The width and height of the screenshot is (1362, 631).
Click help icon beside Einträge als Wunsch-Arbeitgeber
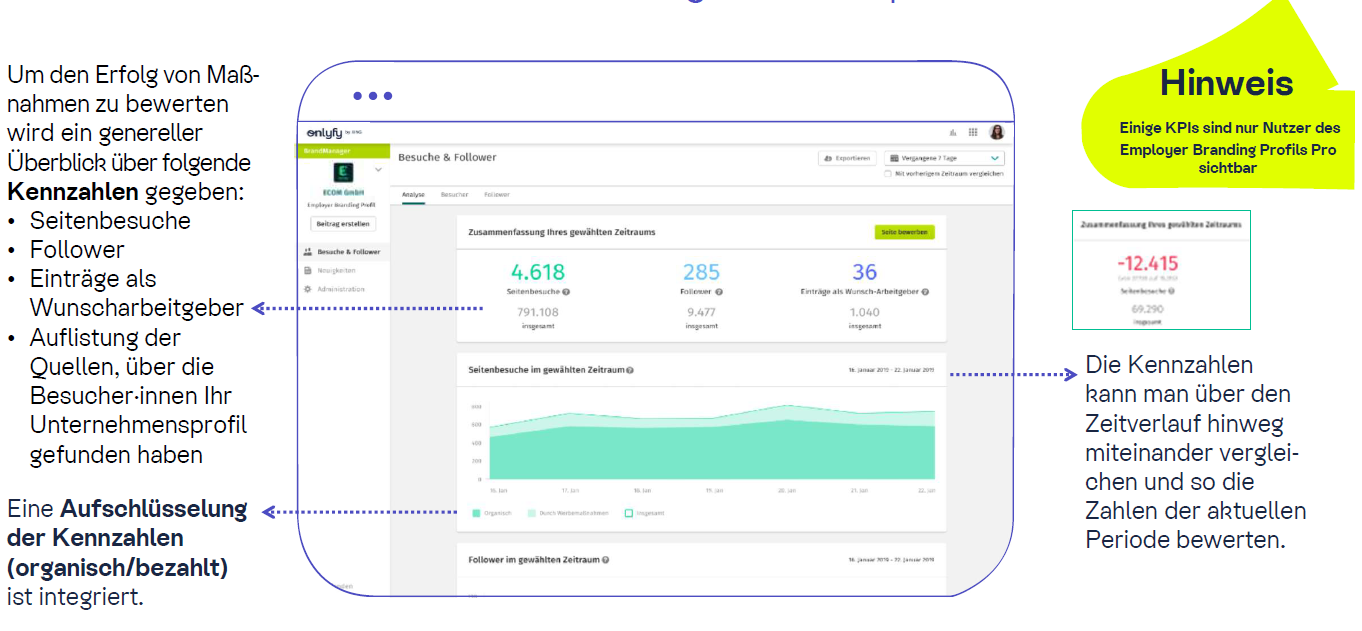[925, 292]
